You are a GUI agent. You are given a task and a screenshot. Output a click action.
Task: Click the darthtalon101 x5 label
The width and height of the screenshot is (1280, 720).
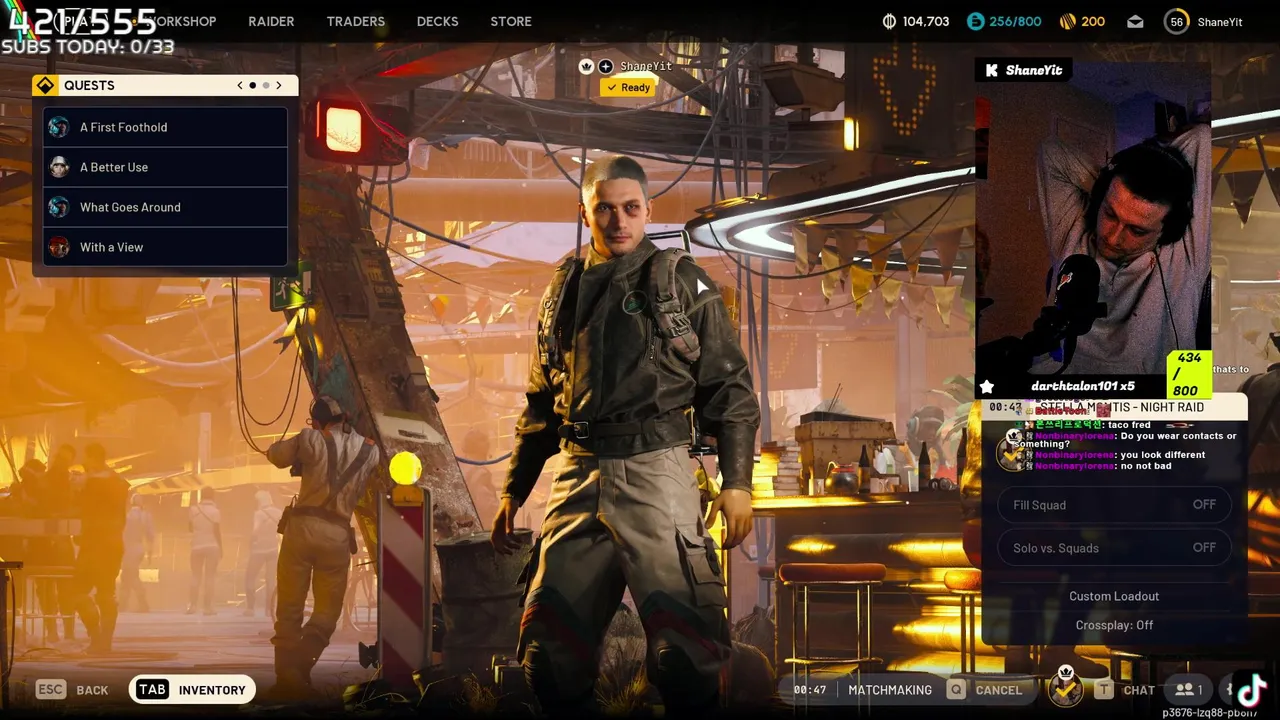click(1083, 386)
